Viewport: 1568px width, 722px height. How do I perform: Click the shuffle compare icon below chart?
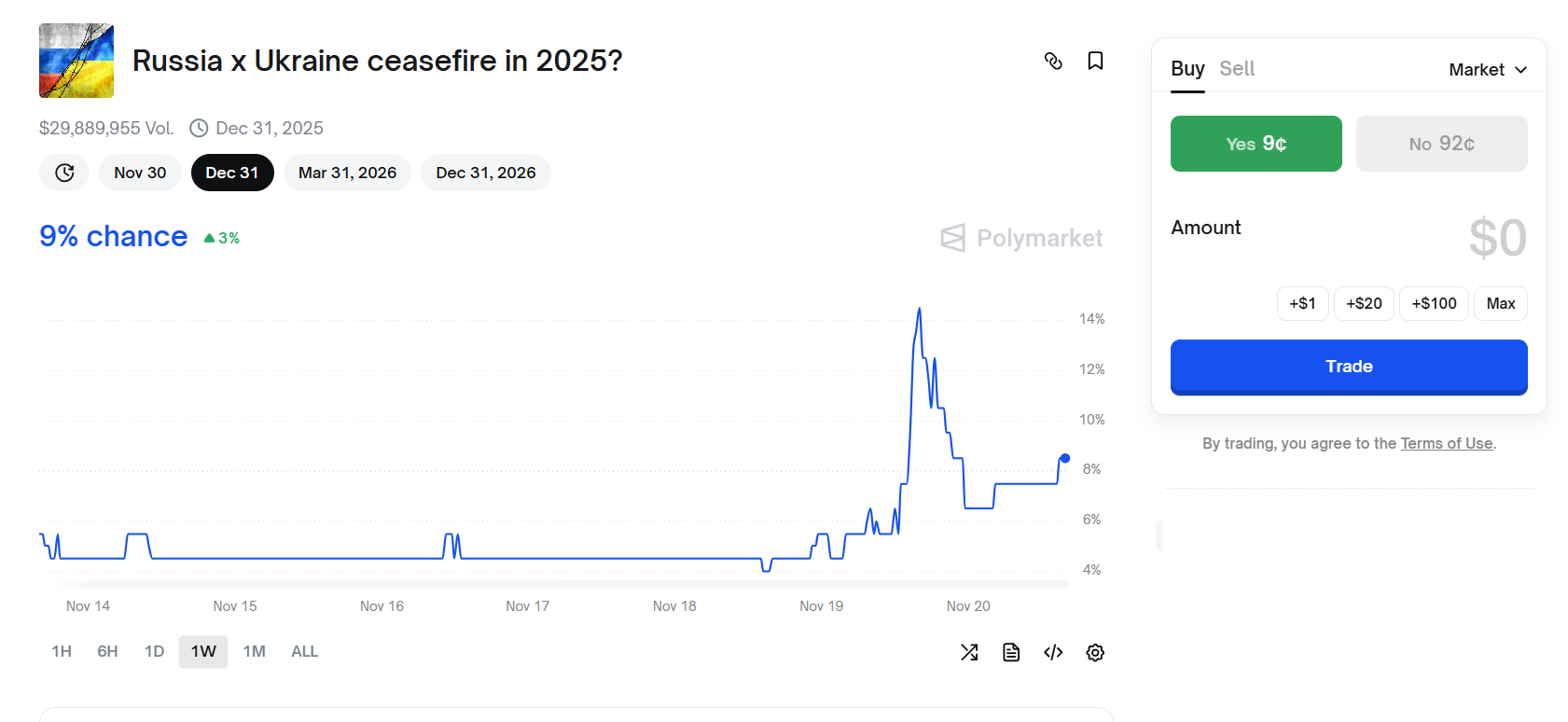pos(969,652)
